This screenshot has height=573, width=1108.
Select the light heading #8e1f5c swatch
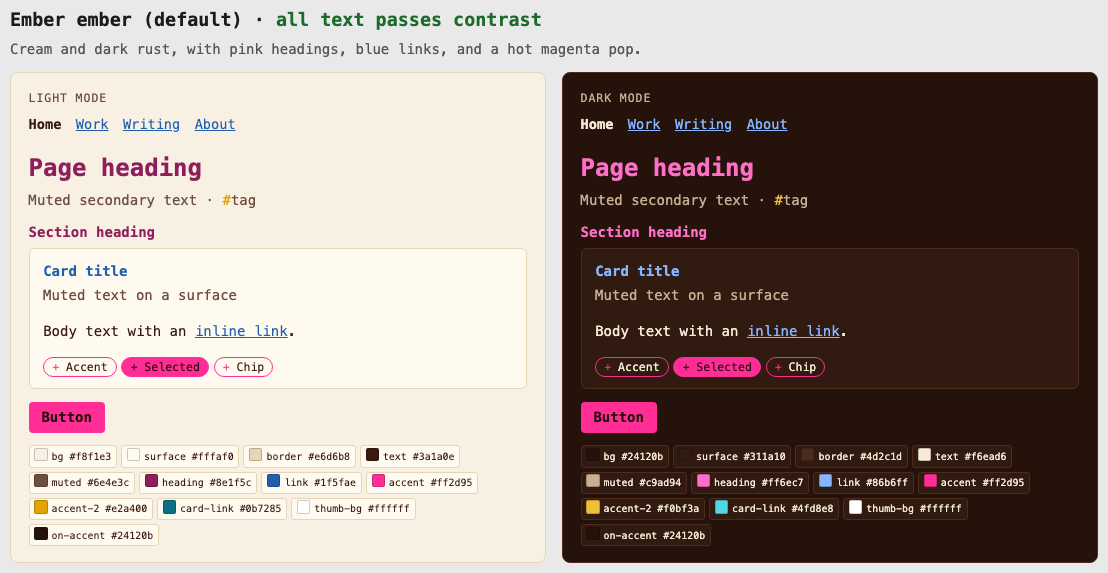click(198, 483)
